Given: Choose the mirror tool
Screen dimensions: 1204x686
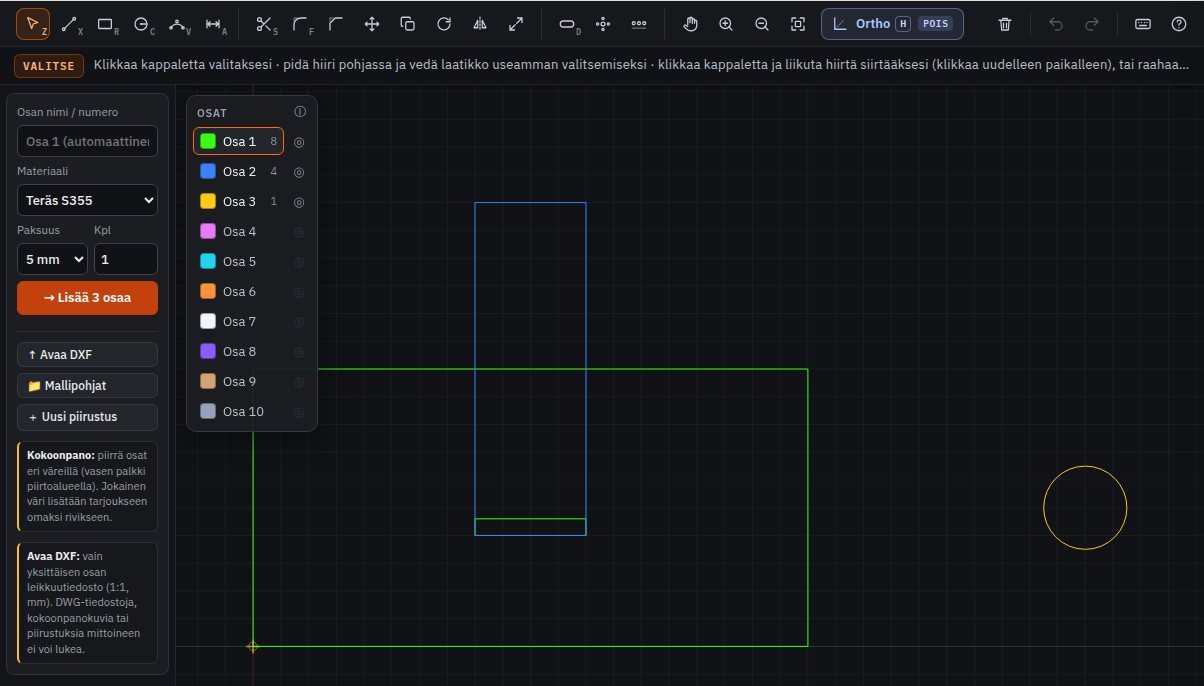Looking at the screenshot, I should click(480, 23).
